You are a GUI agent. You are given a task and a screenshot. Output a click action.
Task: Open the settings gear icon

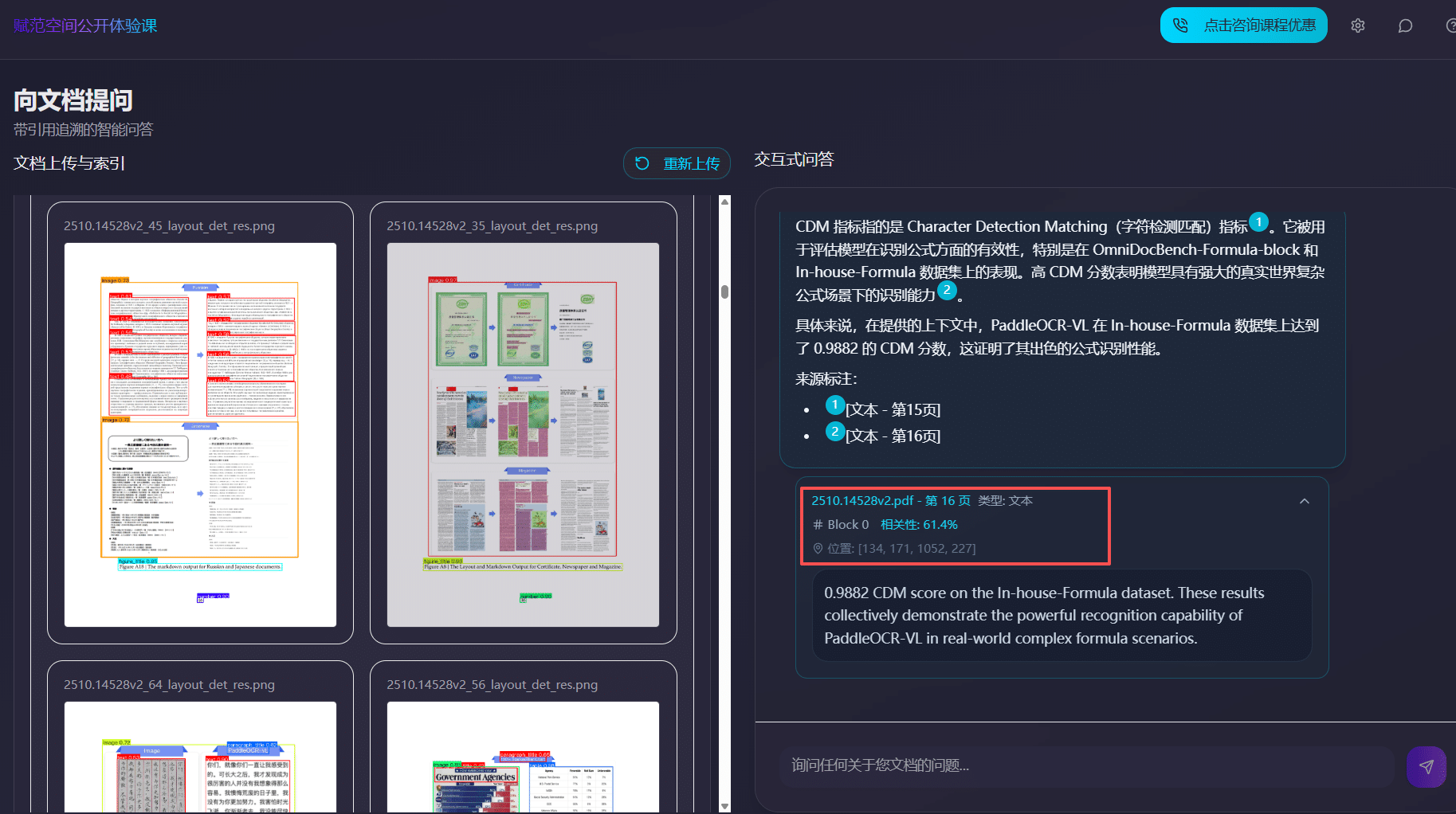[x=1358, y=25]
